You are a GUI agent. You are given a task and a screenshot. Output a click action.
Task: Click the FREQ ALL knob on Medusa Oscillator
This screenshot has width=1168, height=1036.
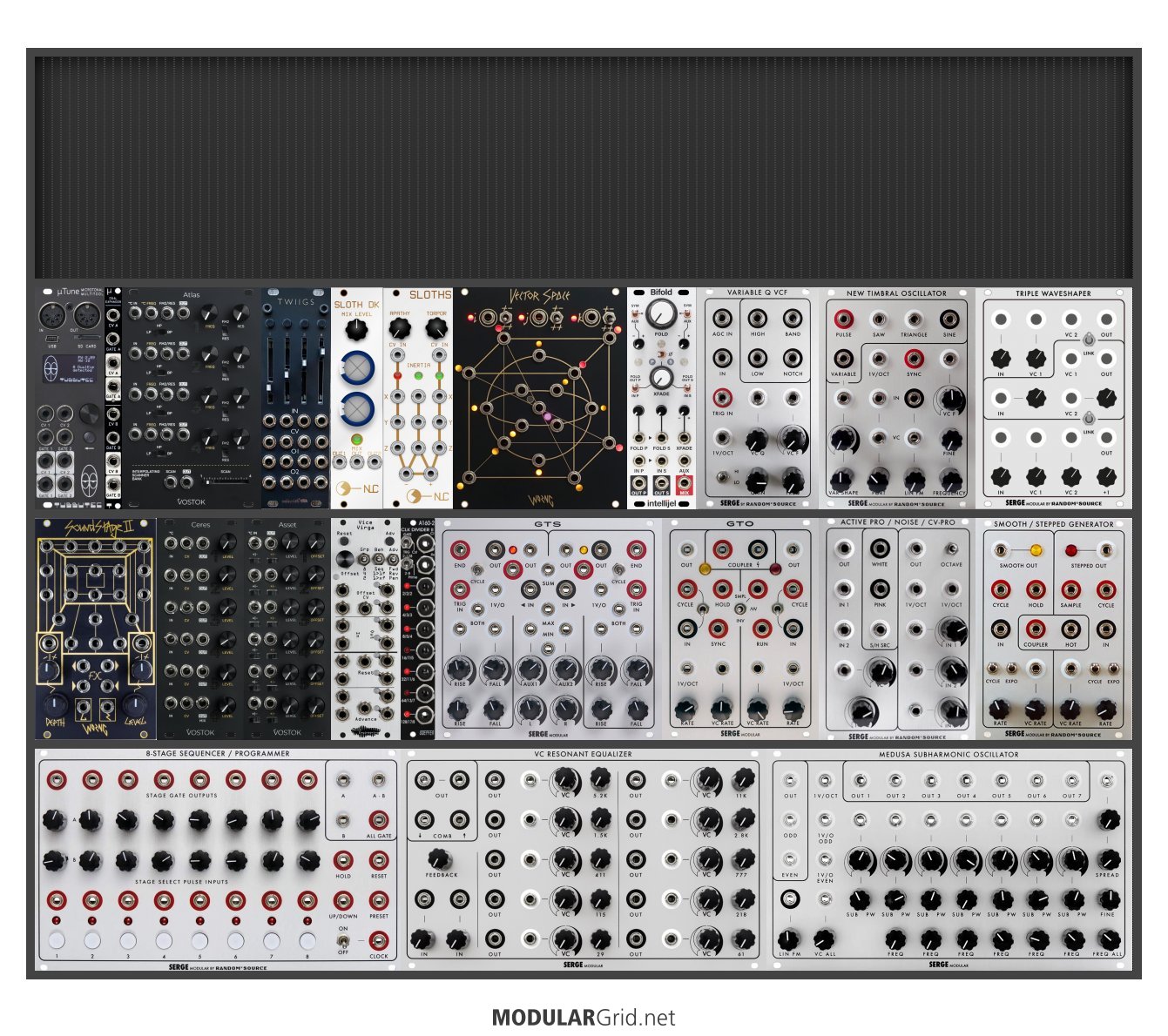pos(1108,939)
